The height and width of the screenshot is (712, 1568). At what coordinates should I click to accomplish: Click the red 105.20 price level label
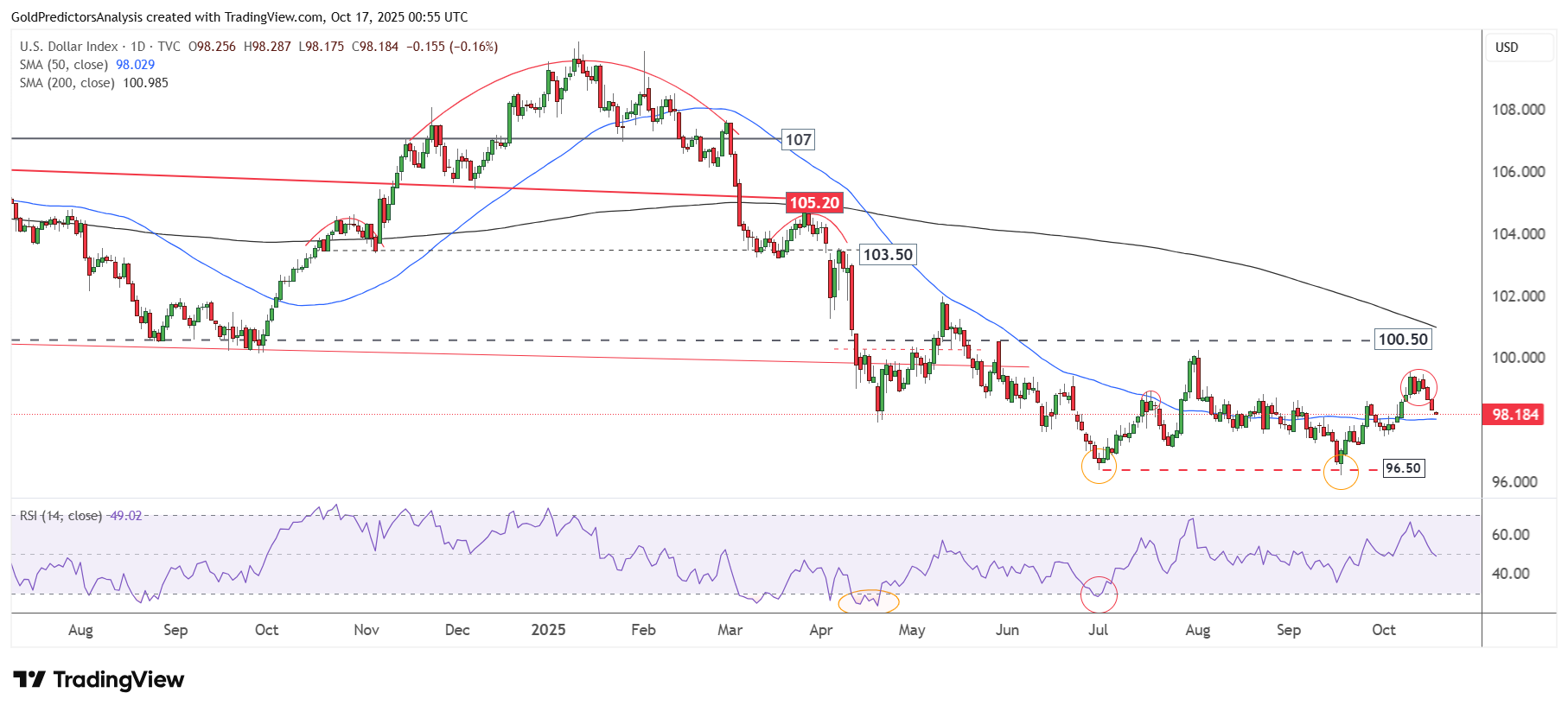(813, 203)
